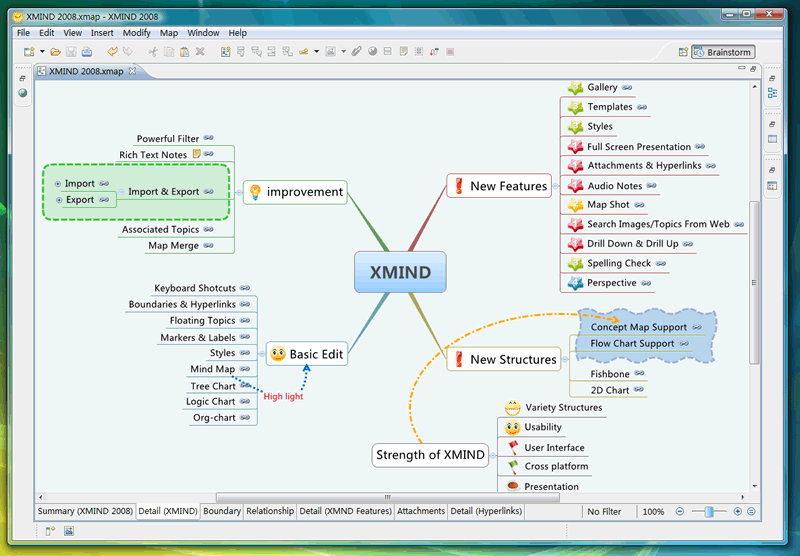Click the No Filter status entry

pyautogui.click(x=604, y=512)
